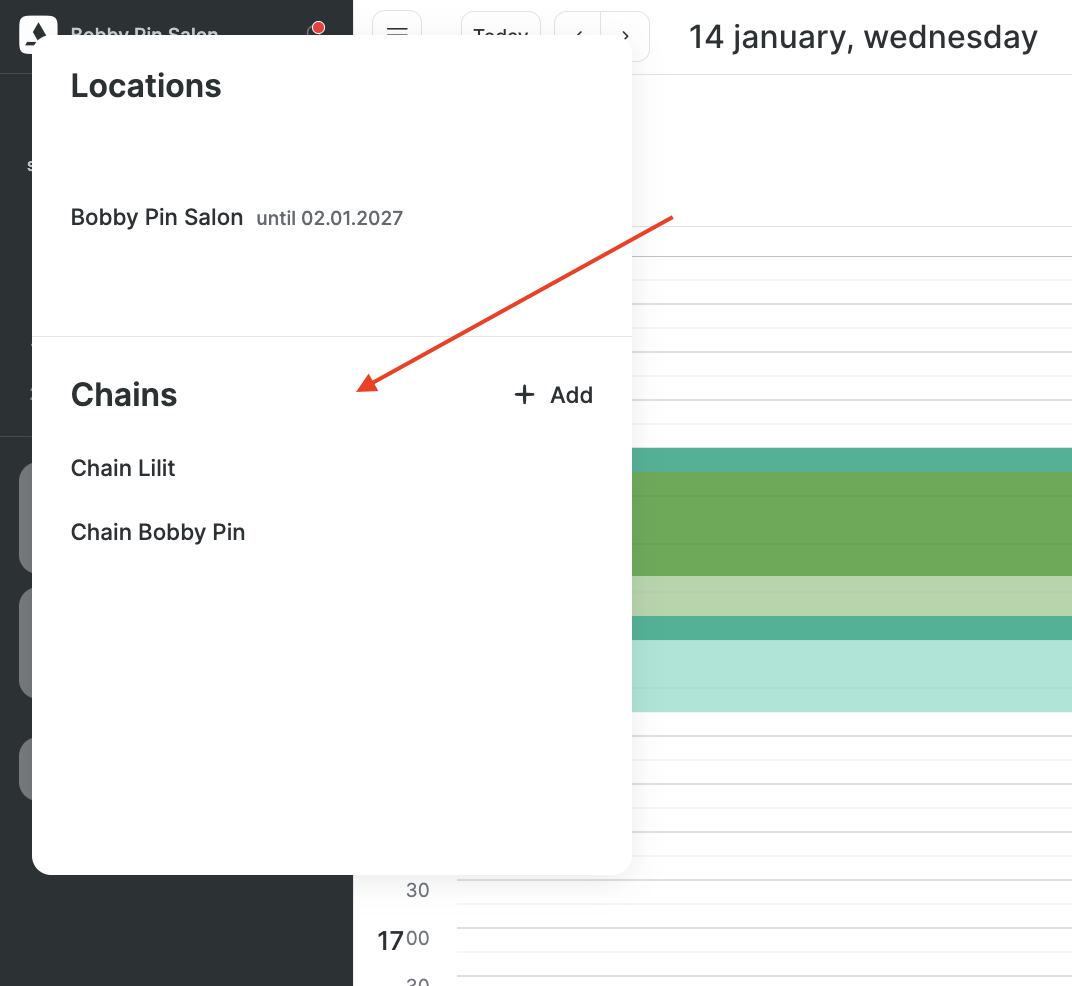This screenshot has height=986, width=1072.
Task: Open the Chain Lilit entry
Action: pos(123,468)
